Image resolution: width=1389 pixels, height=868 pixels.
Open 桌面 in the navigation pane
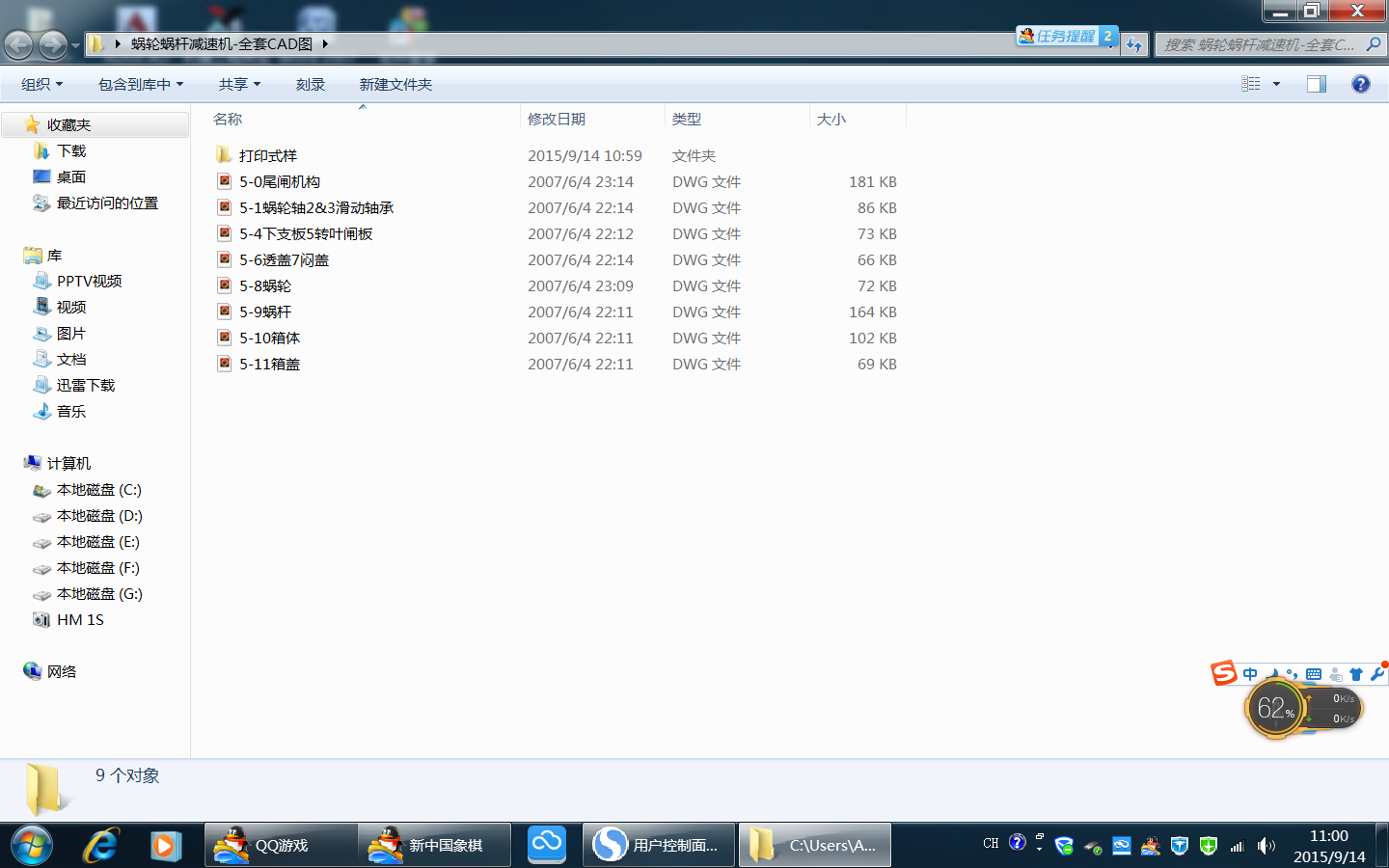tap(71, 177)
